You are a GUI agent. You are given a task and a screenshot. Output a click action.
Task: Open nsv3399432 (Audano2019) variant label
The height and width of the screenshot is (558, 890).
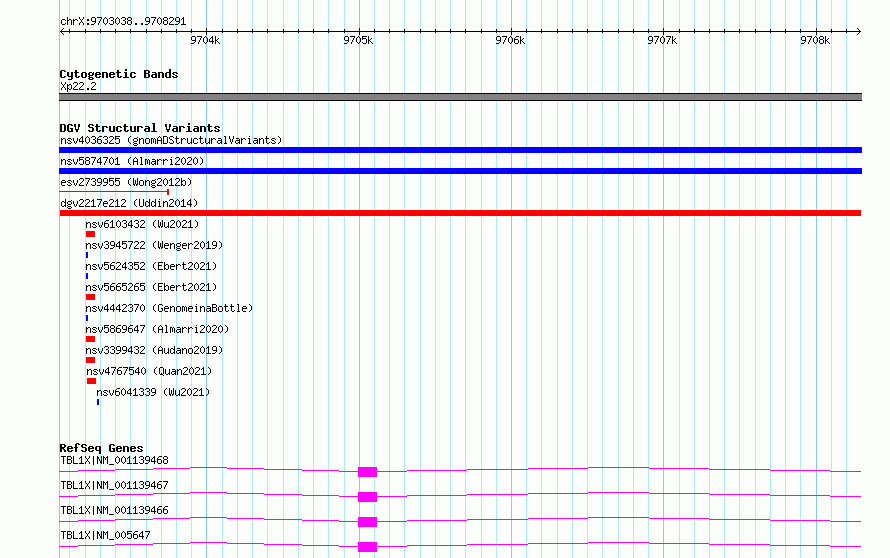[x=154, y=350]
